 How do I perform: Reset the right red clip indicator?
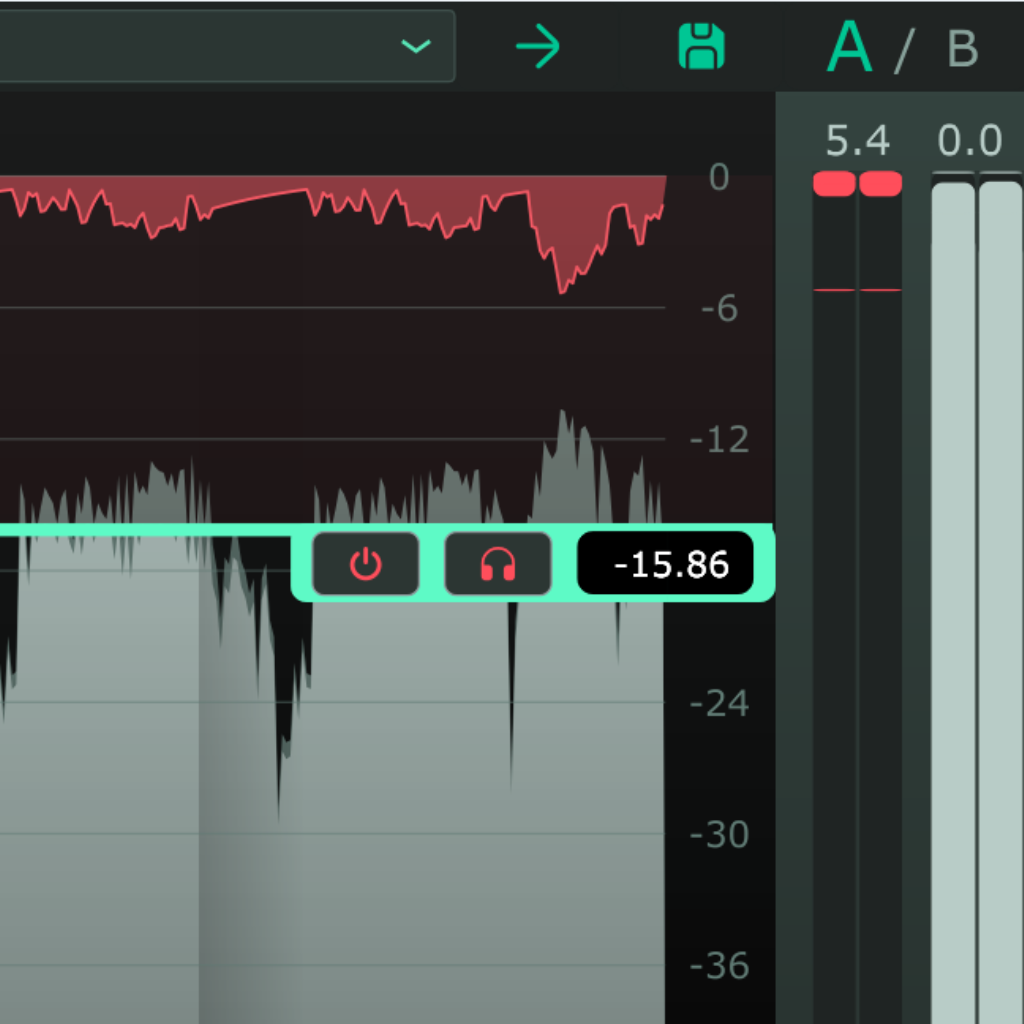coord(880,184)
